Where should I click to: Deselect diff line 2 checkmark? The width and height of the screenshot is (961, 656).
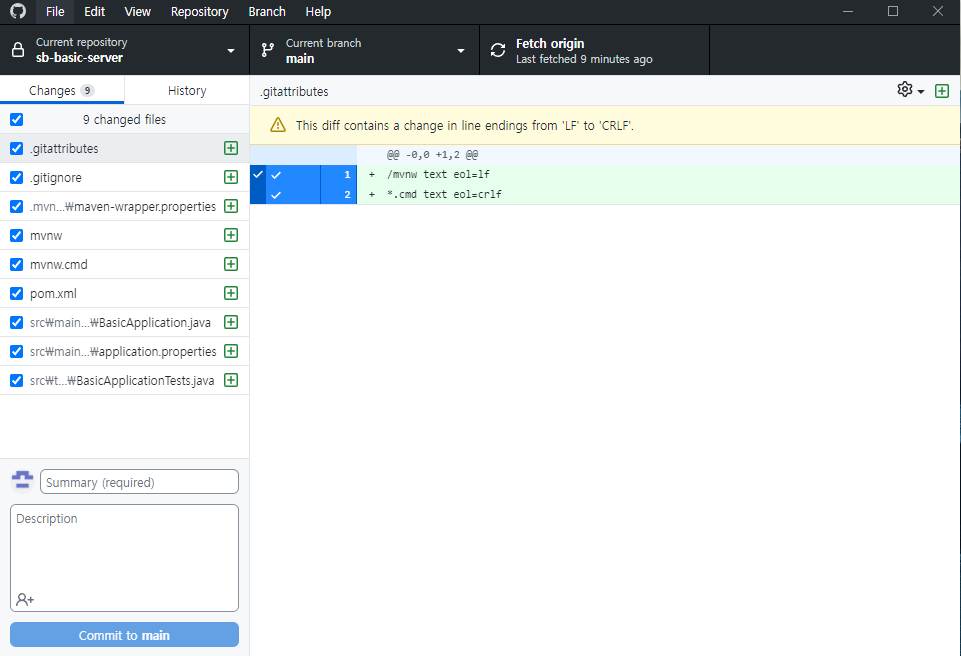(x=276, y=195)
